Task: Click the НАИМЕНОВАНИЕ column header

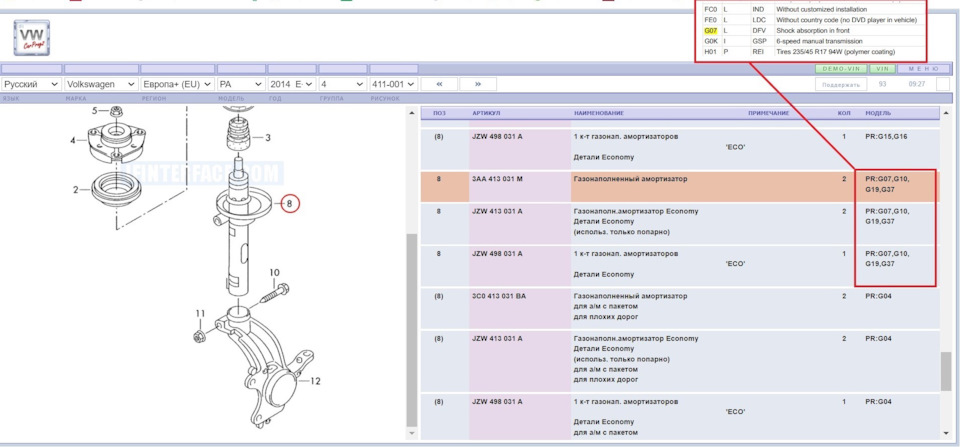Action: point(599,114)
